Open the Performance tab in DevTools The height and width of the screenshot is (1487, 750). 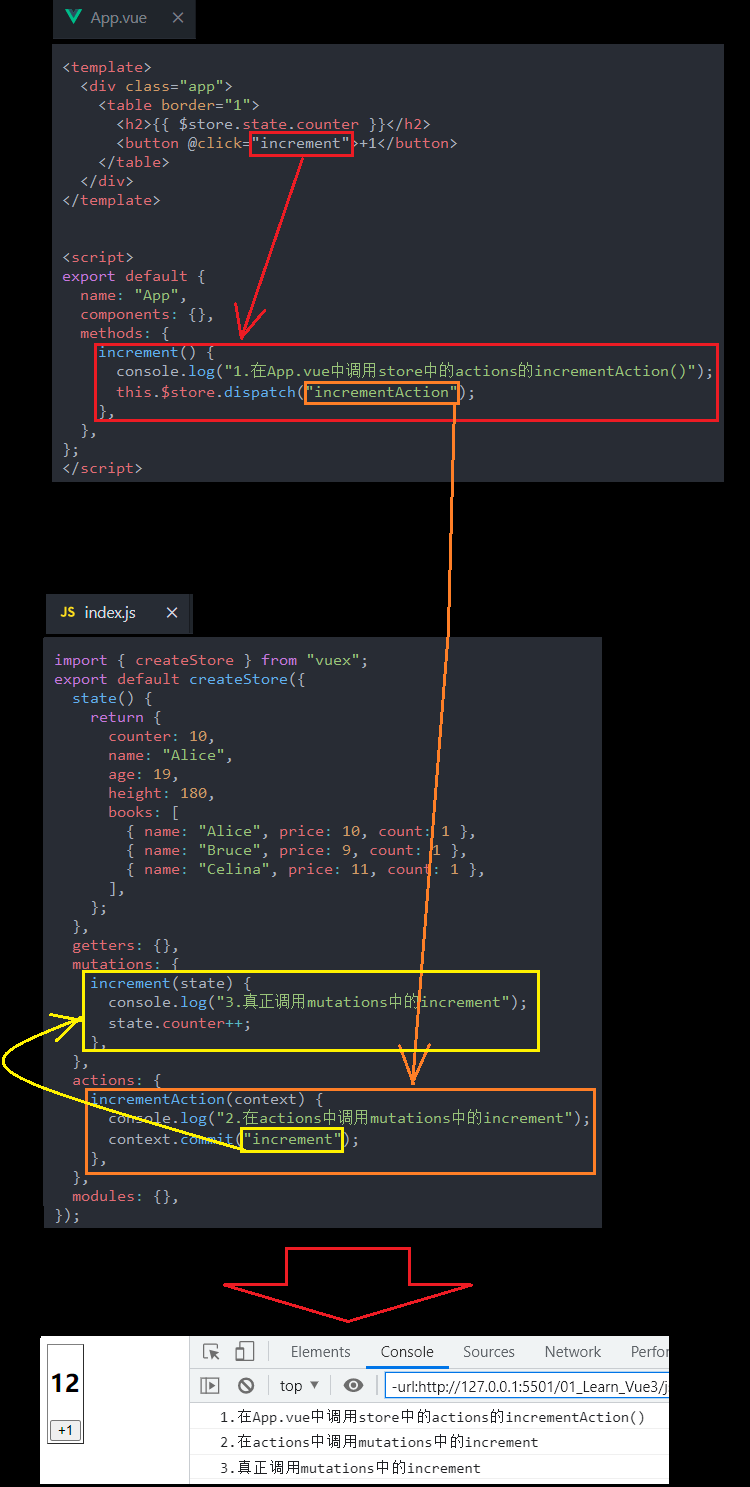[650, 1352]
